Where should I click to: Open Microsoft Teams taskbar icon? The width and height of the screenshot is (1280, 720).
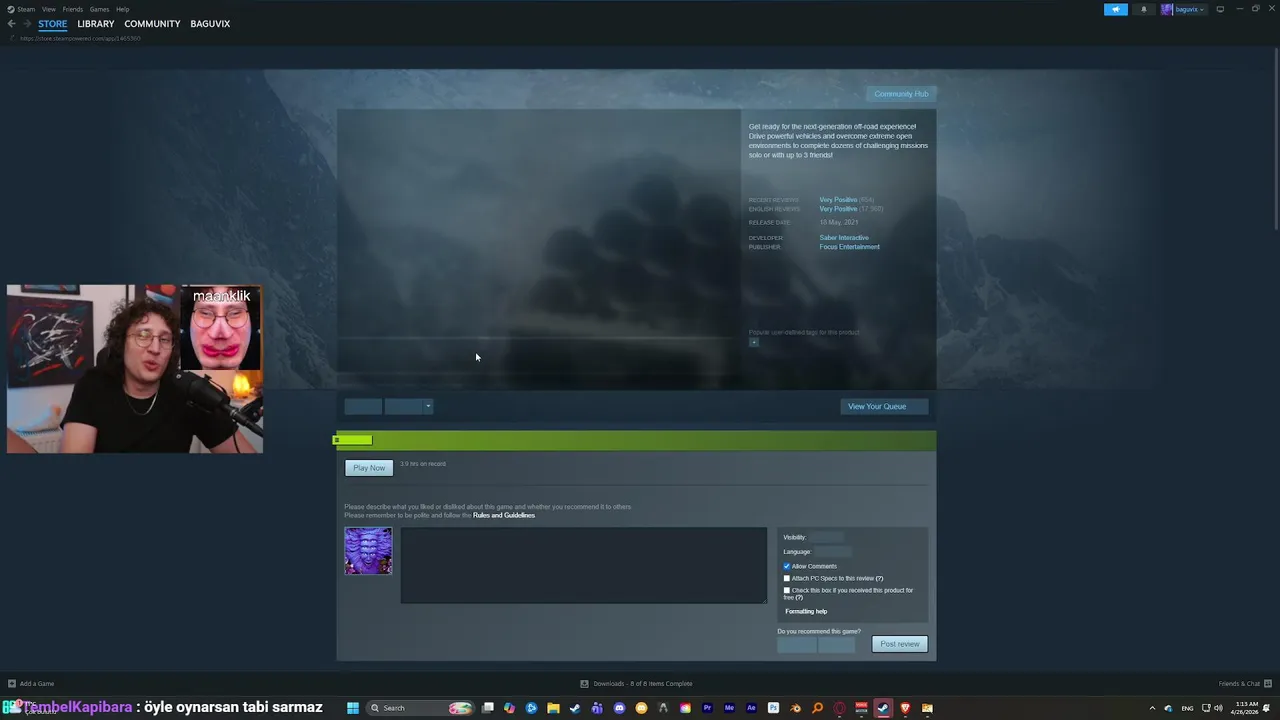point(597,708)
